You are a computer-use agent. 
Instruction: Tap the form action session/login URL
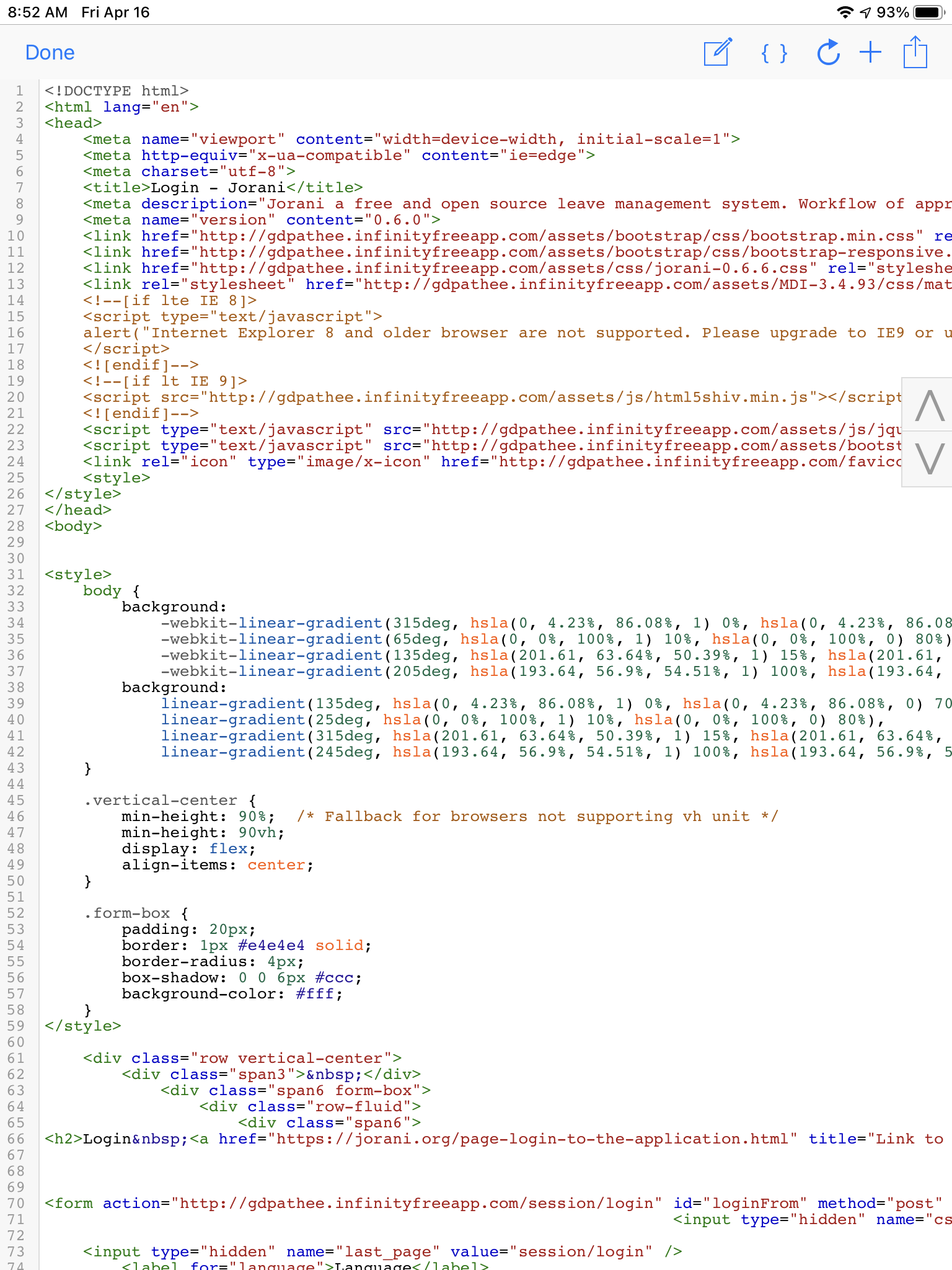point(415,1203)
